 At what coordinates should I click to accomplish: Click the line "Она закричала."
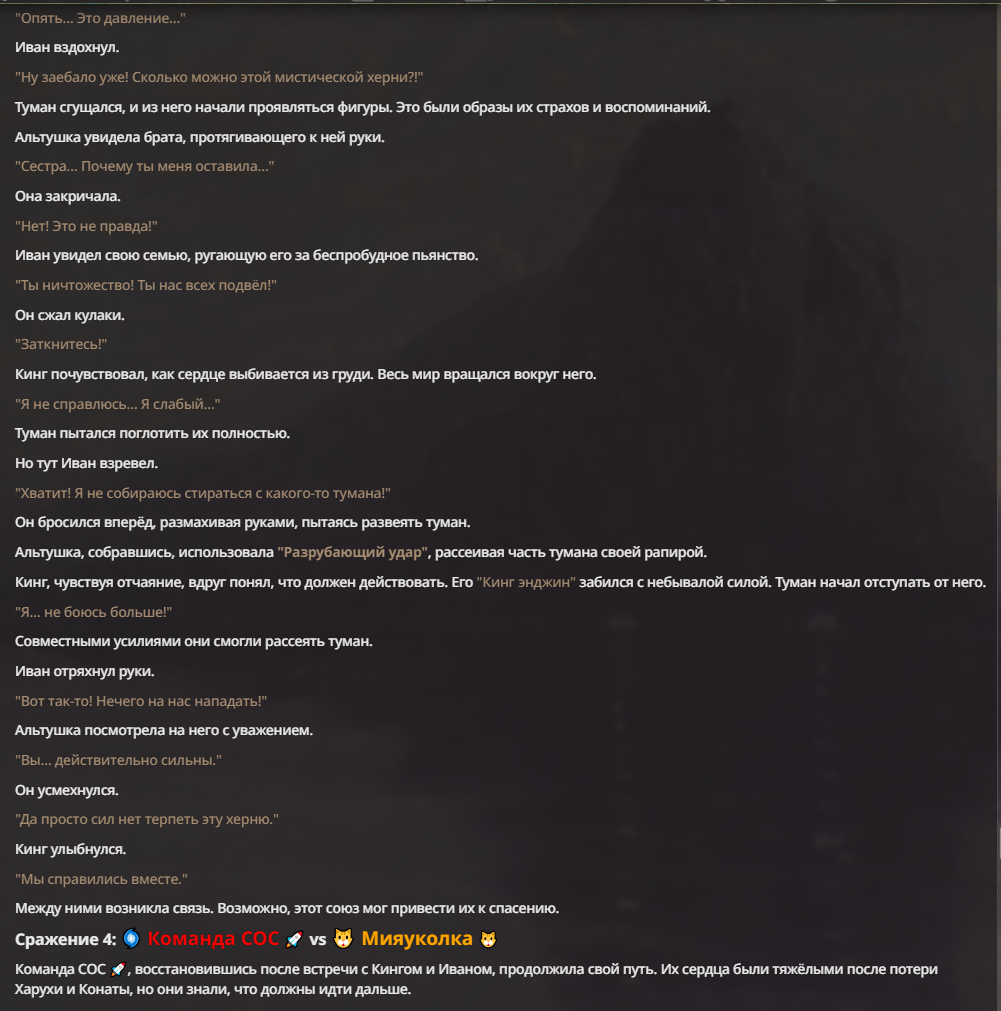point(68,196)
